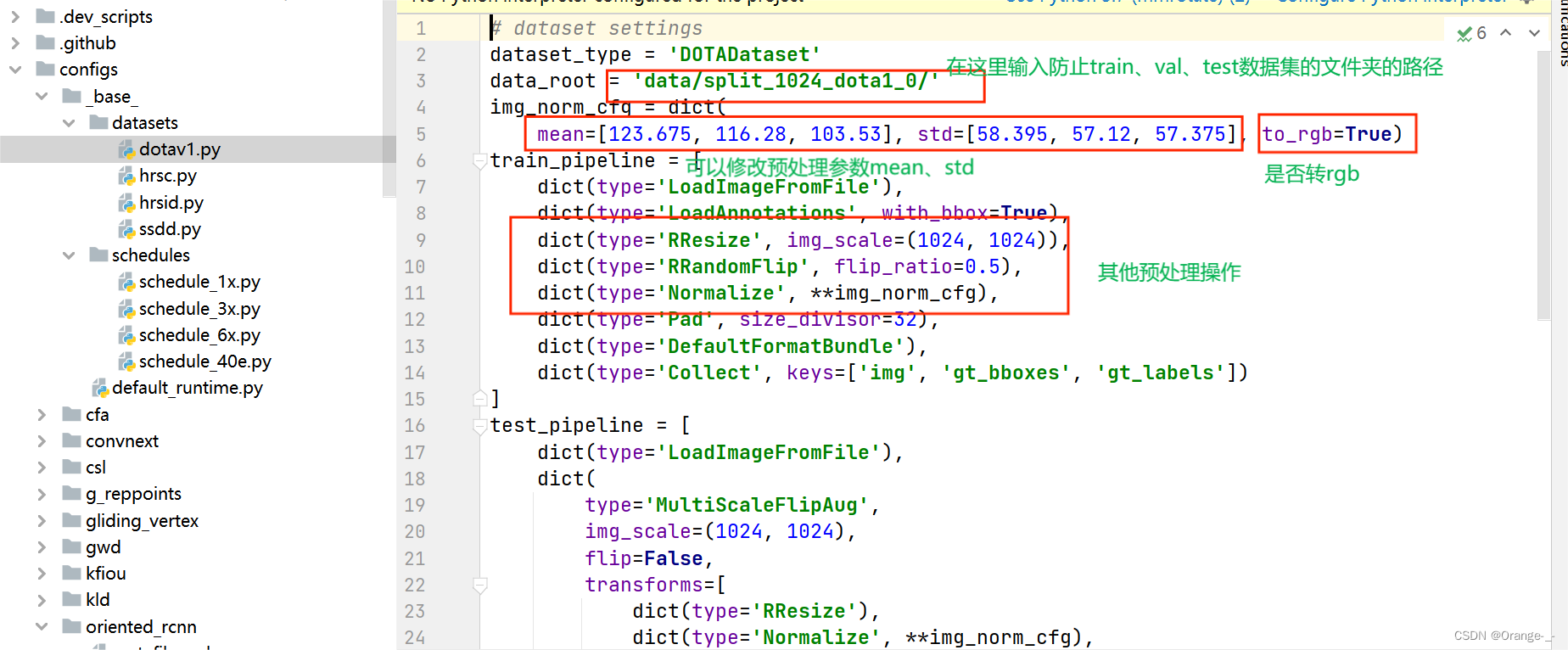Viewport: 1568px width, 650px height.
Task: Click the ssdd.py Python file icon
Action: pos(126,229)
